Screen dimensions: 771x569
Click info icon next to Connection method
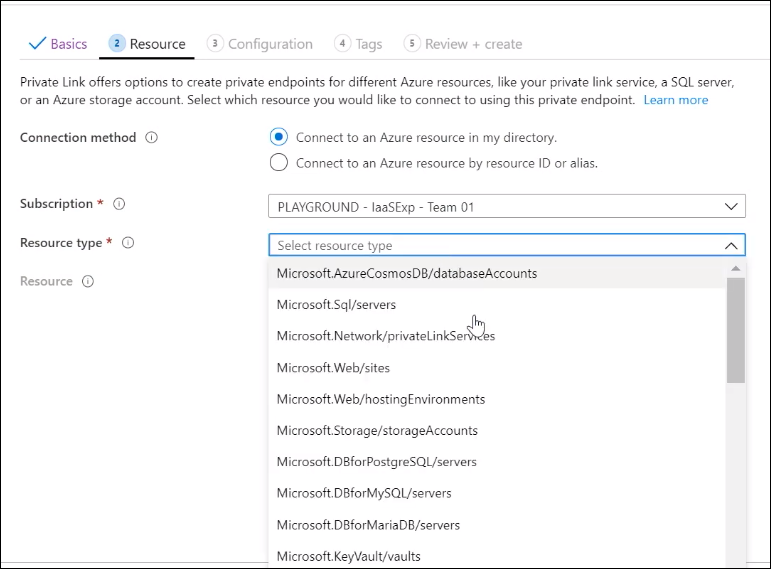(x=151, y=138)
